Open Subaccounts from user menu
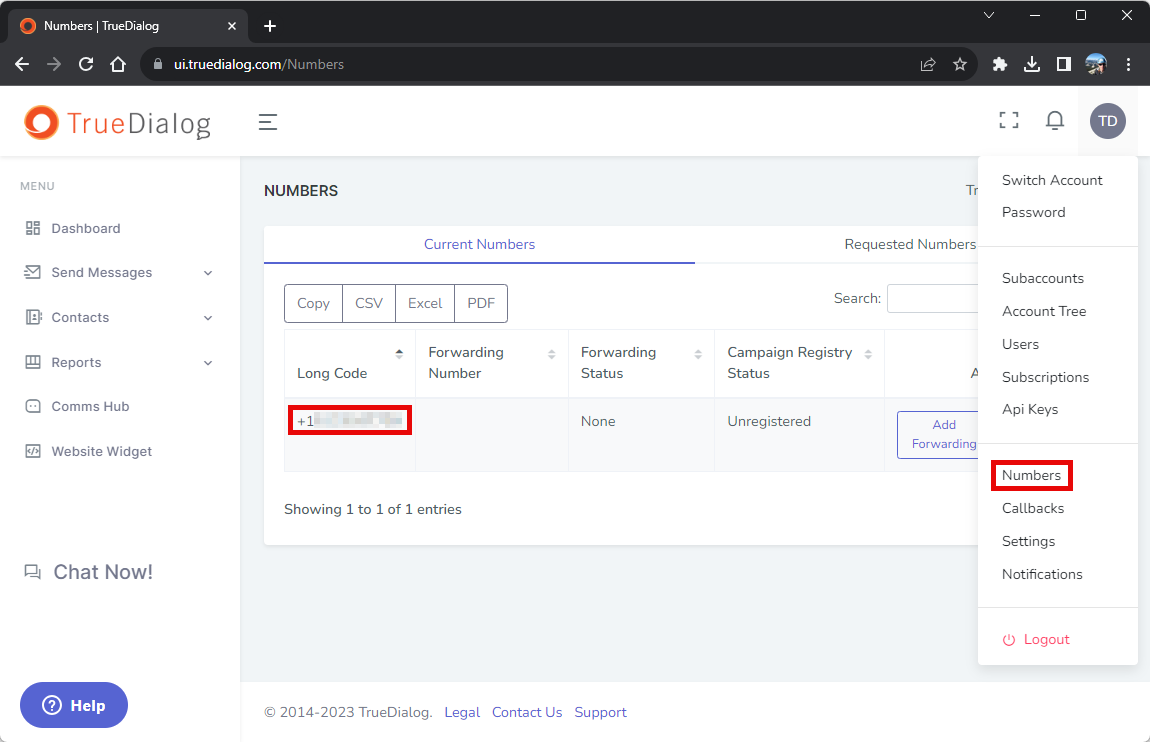1150x742 pixels. [x=1042, y=279]
